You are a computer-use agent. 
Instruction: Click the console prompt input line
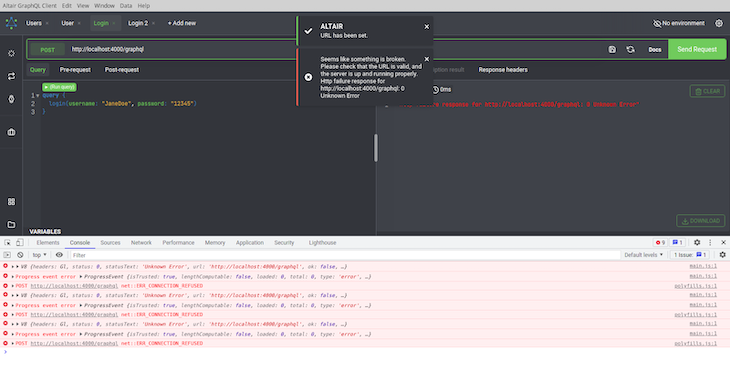tap(365, 352)
